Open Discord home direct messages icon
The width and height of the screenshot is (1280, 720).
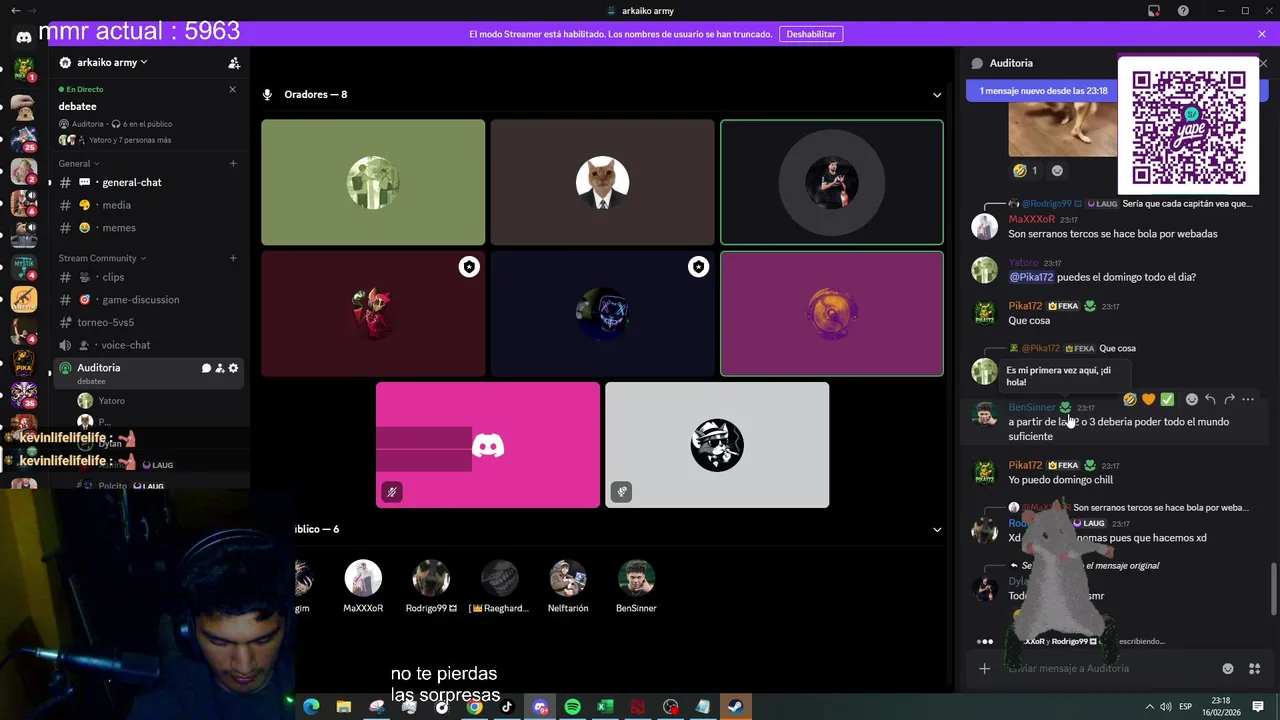pyautogui.click(x=24, y=37)
